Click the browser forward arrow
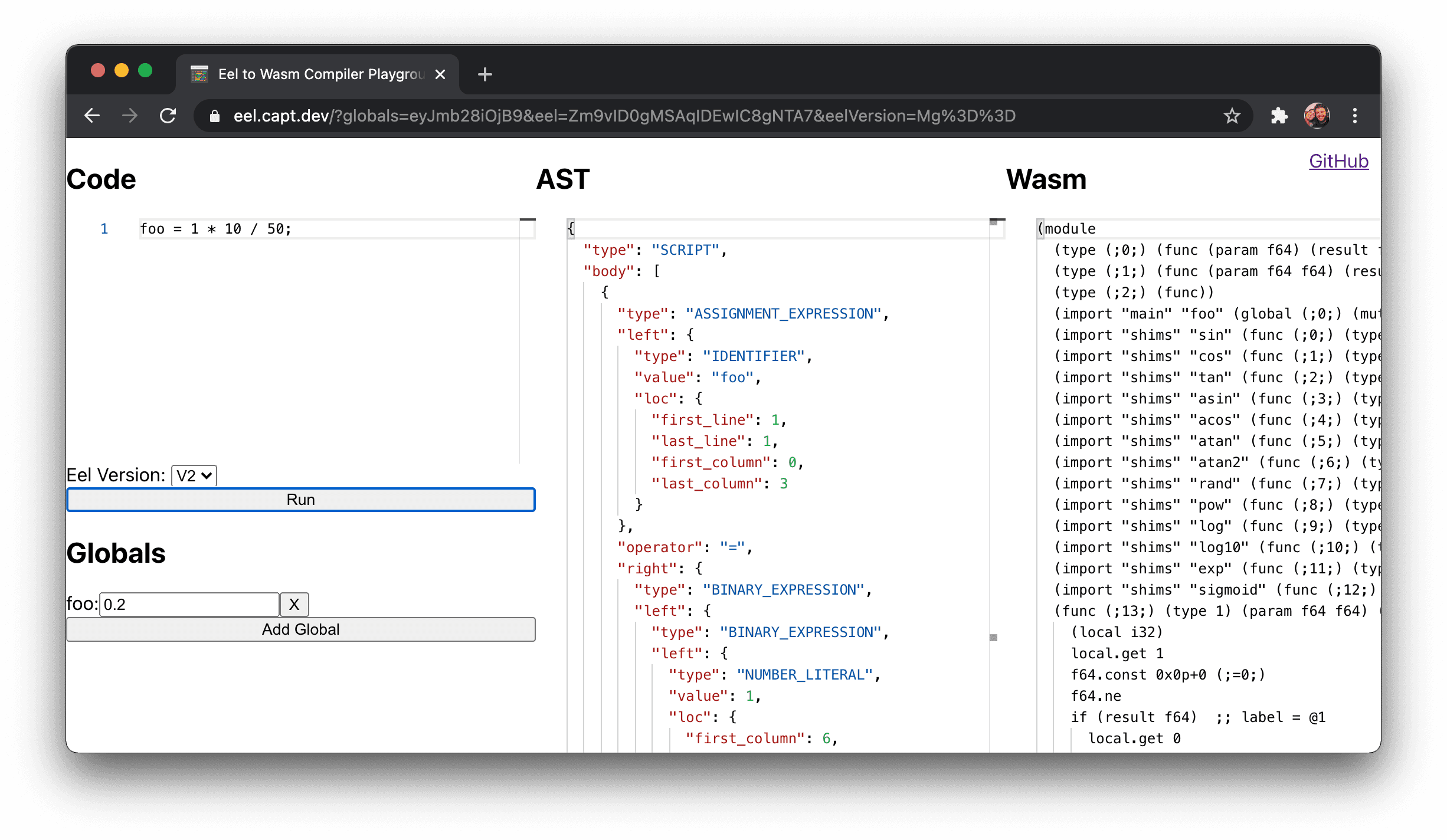Screen dimensions: 1447x840 pyautogui.click(x=130, y=116)
